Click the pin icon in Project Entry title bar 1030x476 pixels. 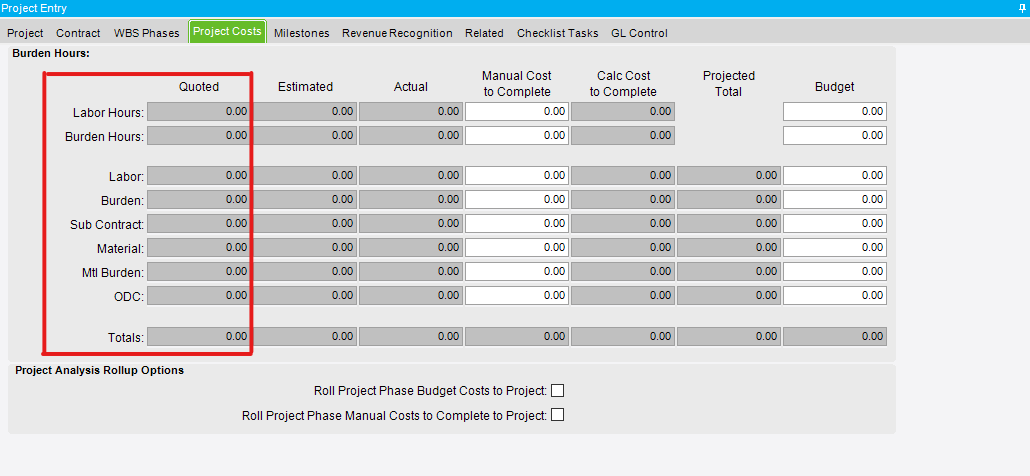(1021, 8)
